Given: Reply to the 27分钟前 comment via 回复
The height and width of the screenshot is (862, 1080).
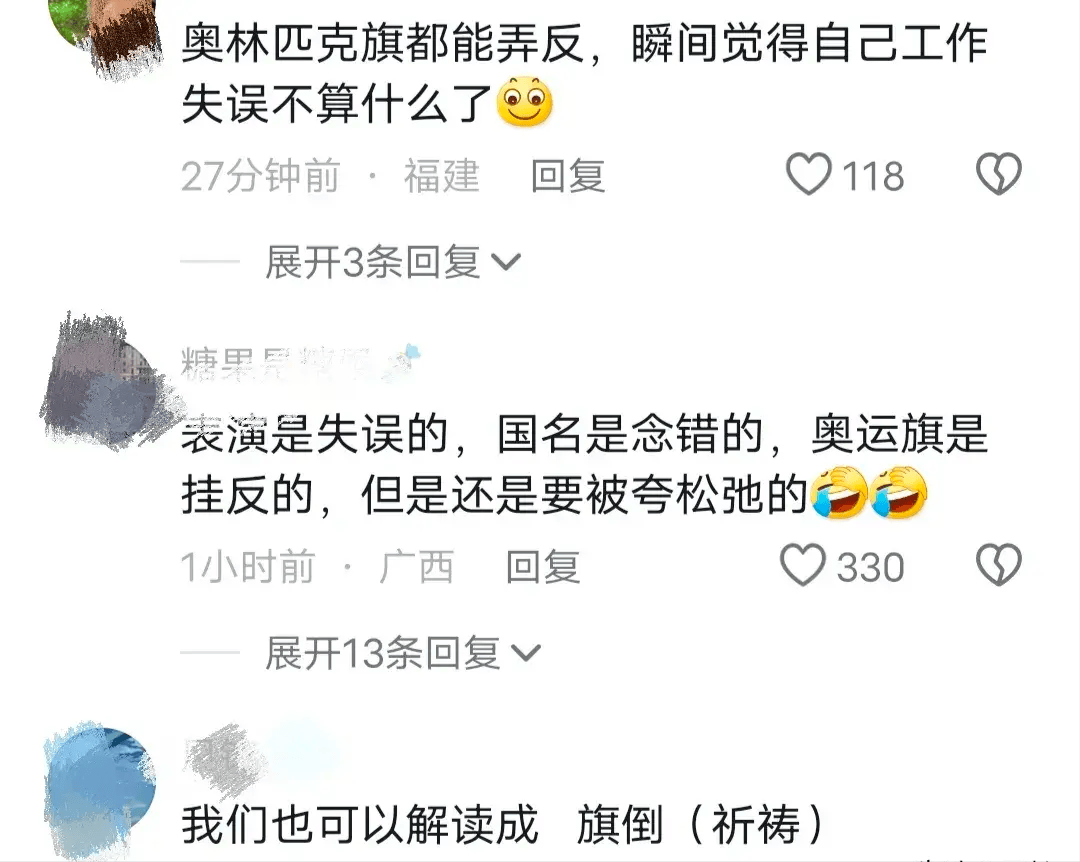Looking at the screenshot, I should click(568, 176).
